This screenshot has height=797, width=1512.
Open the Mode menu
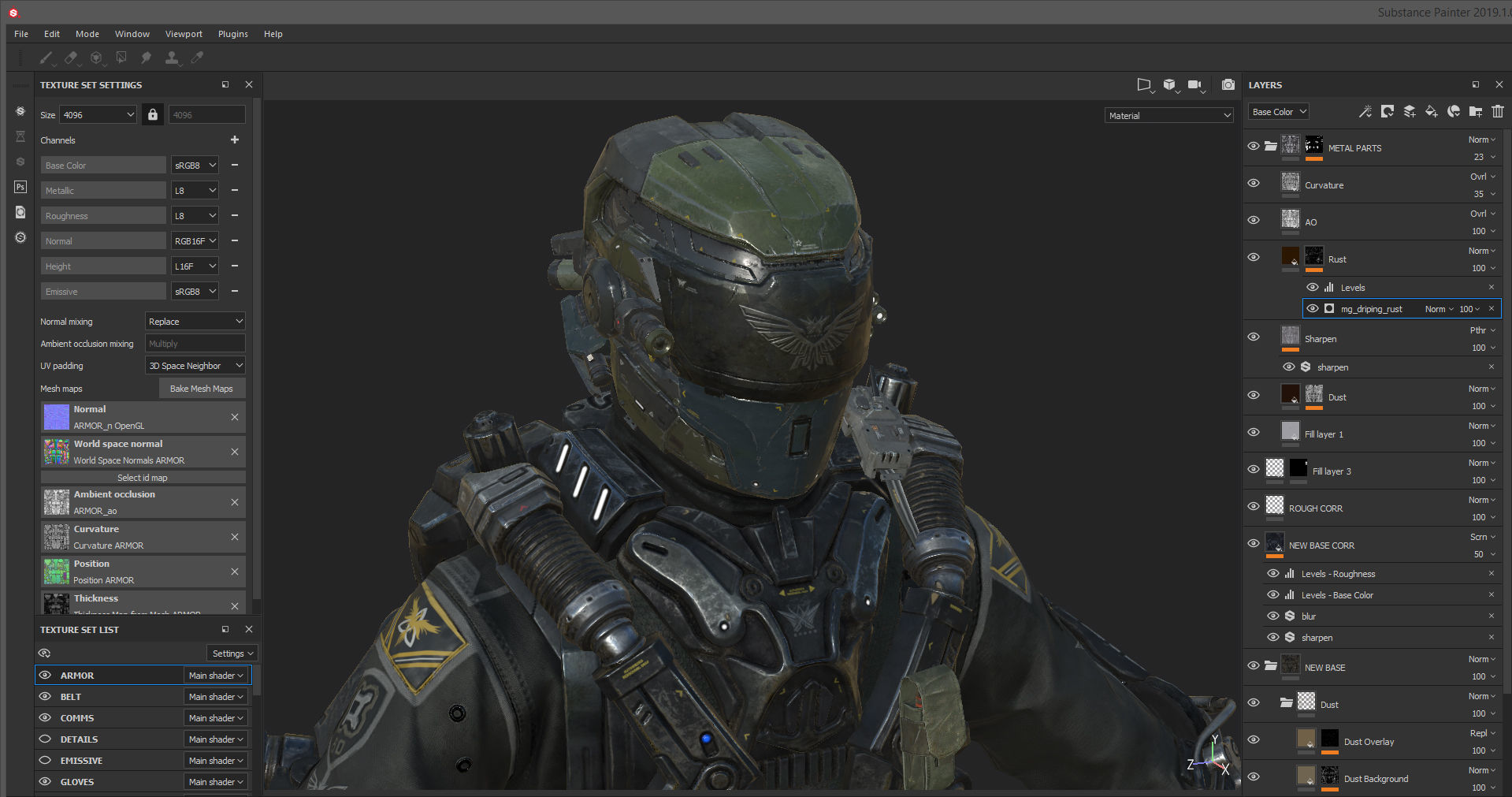[x=87, y=34]
